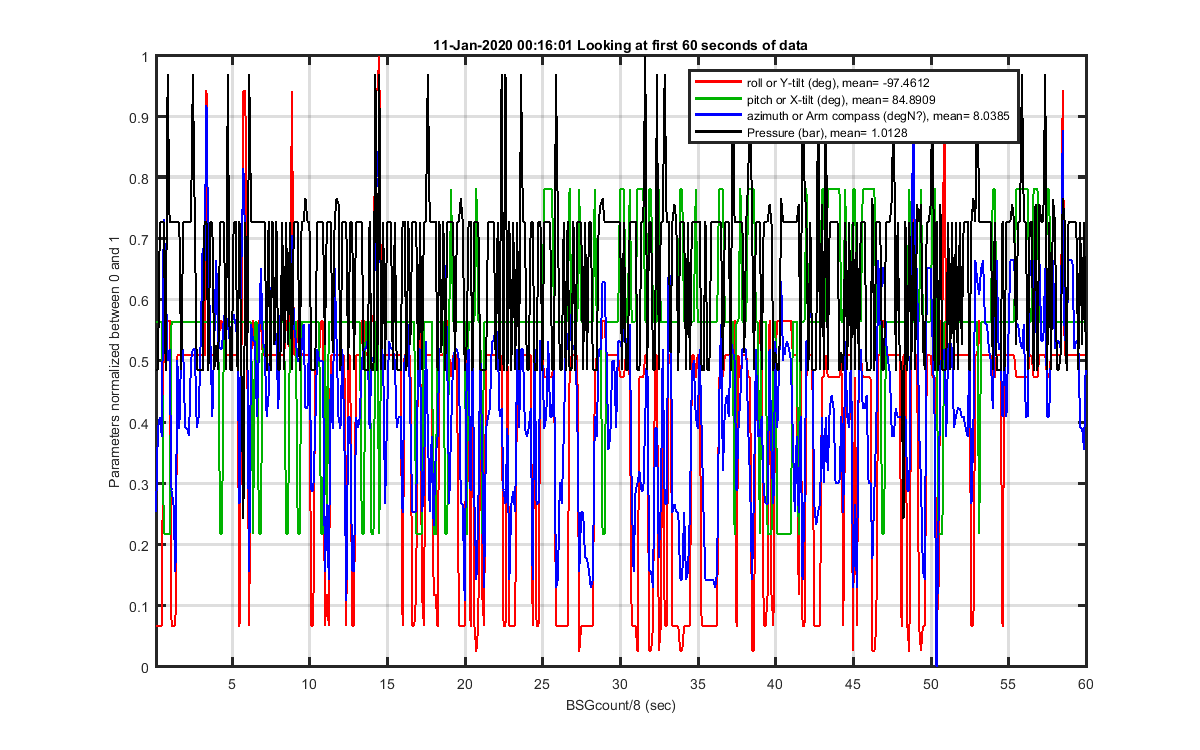Click y-axis tick label 0.6
Image resolution: width=1200 pixels, height=750 pixels.
[x=140, y=301]
